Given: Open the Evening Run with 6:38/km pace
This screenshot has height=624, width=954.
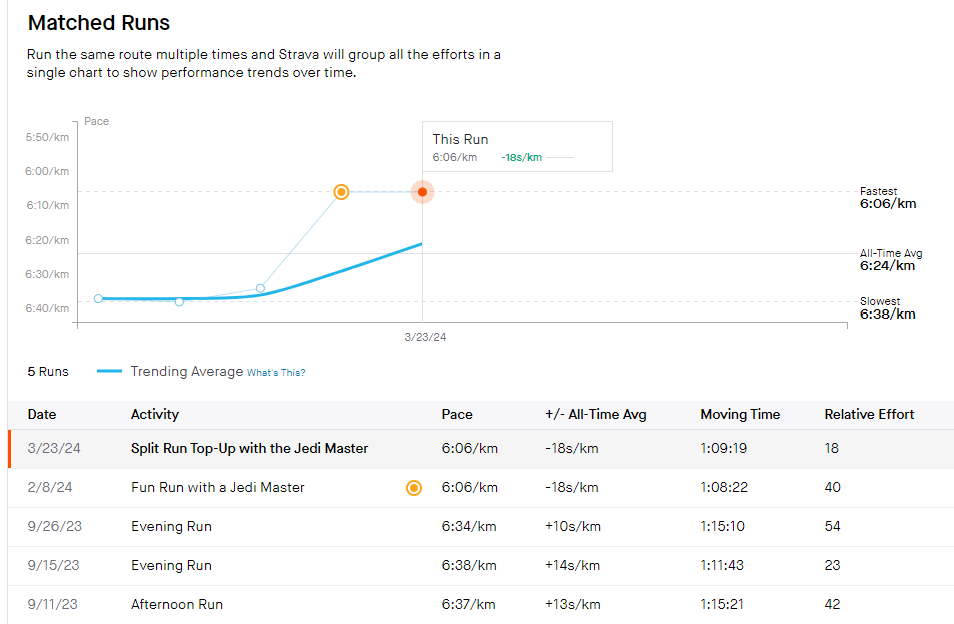Looking at the screenshot, I should pyautogui.click(x=171, y=566).
